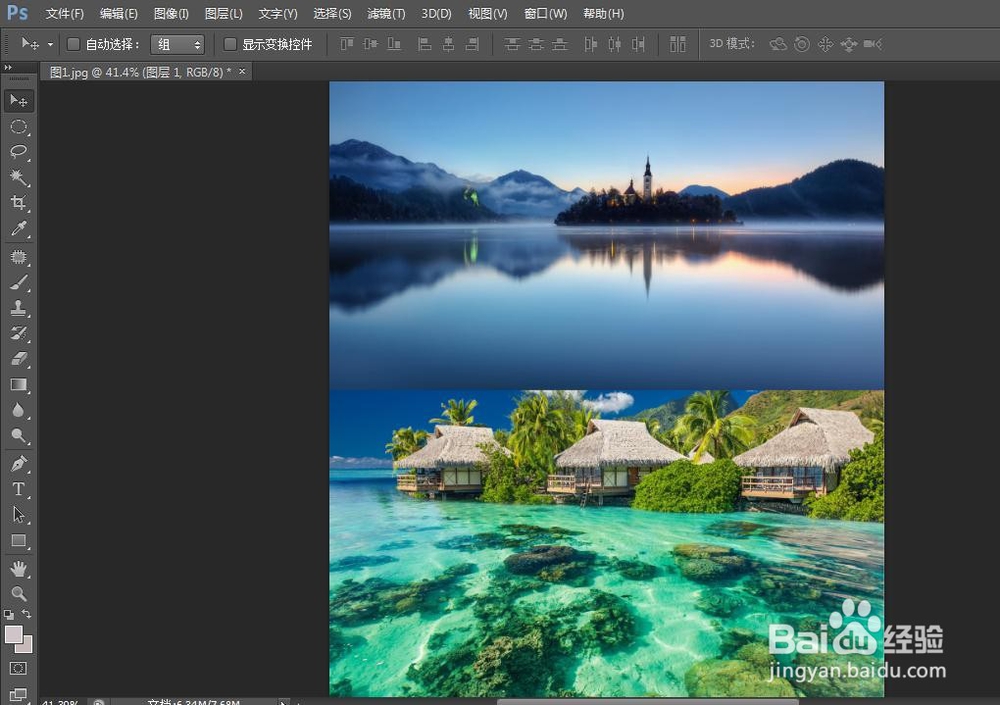The image size is (1000, 705).
Task: Select the History Brush tool
Action: tap(18, 333)
